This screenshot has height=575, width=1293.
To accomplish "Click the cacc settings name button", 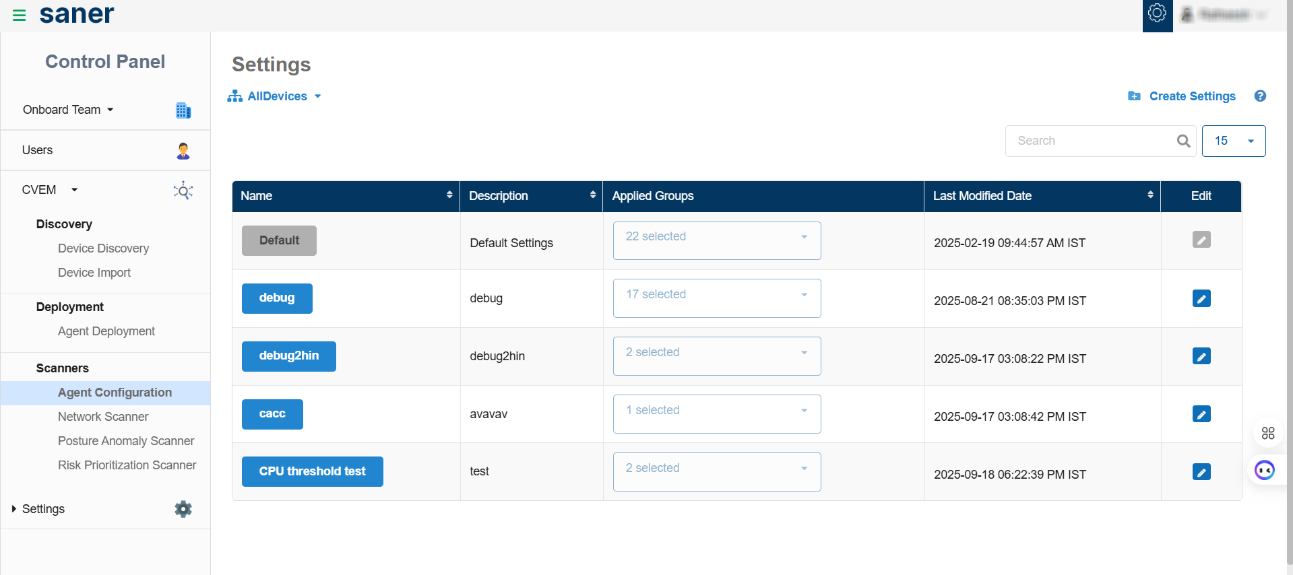I will click(272, 414).
